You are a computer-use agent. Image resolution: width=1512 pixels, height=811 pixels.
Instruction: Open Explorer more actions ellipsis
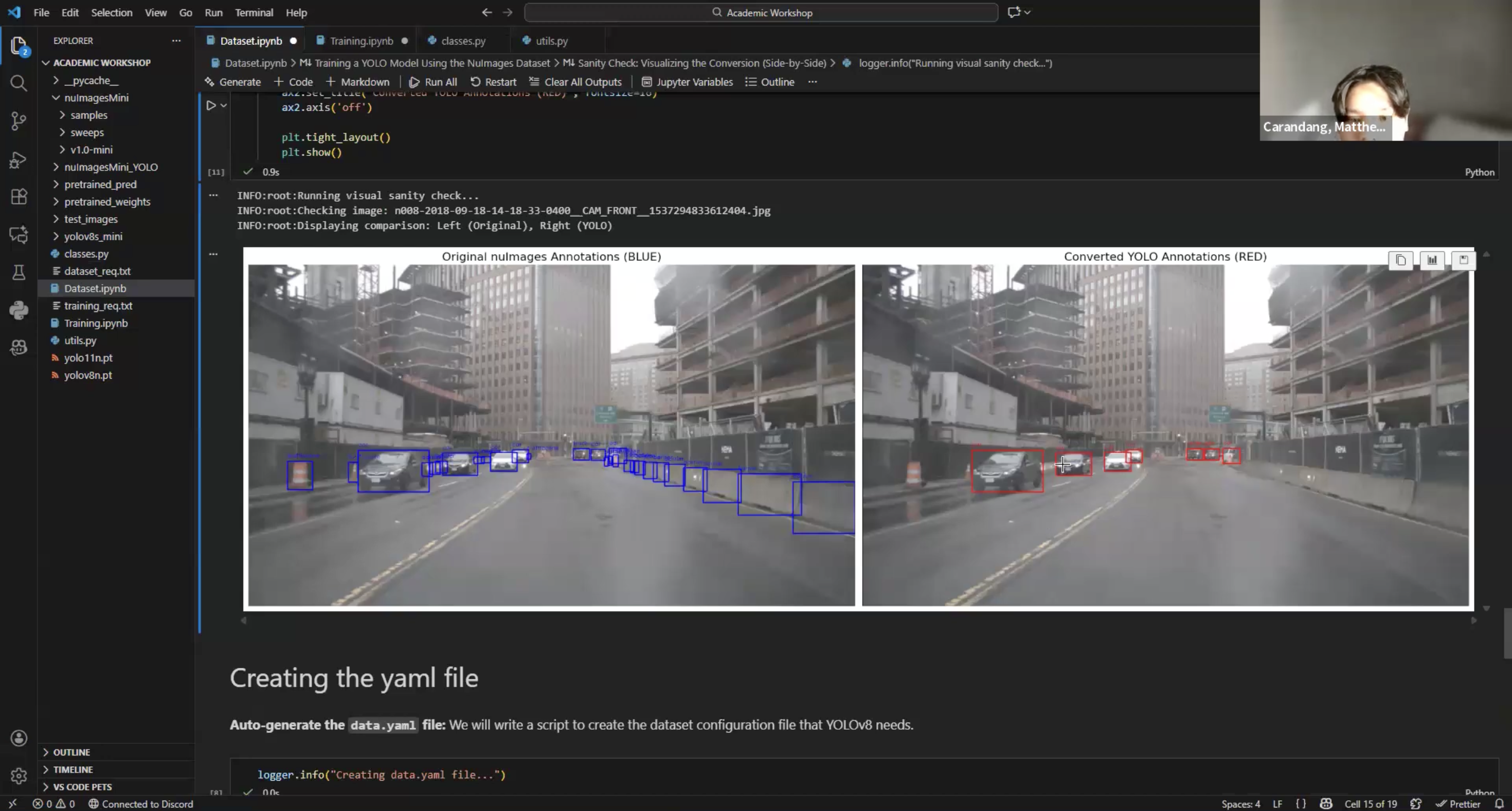(176, 41)
